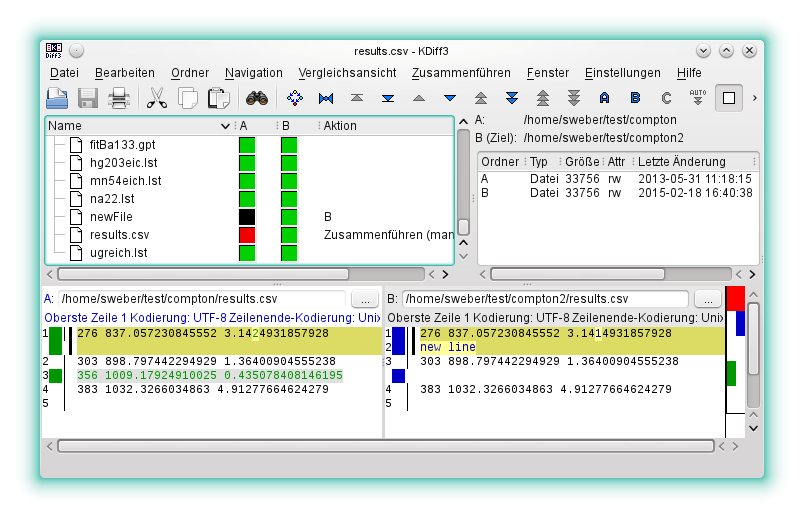Select hg203eic.lst in file tree

click(124, 163)
